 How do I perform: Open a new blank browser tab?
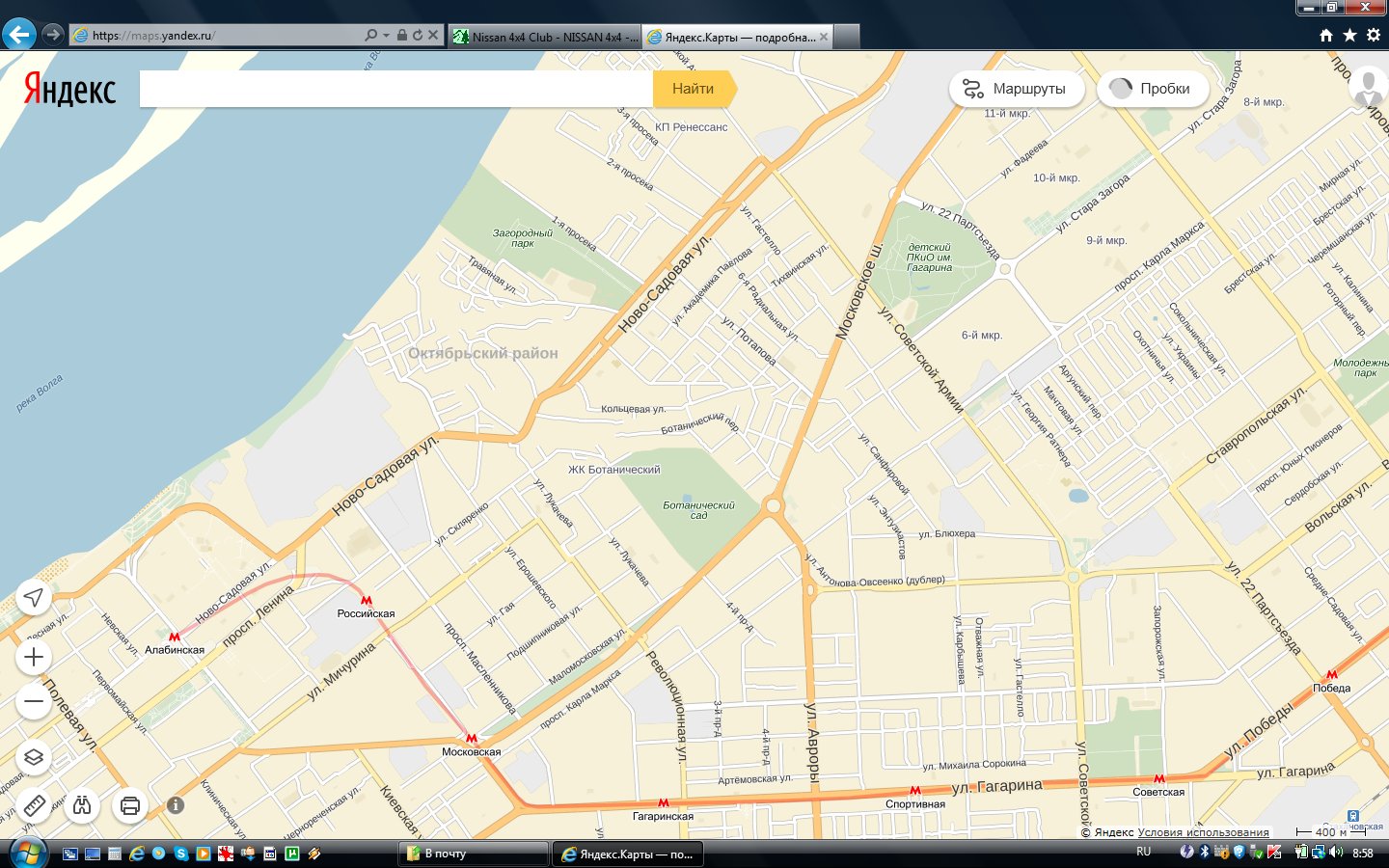pos(846,37)
